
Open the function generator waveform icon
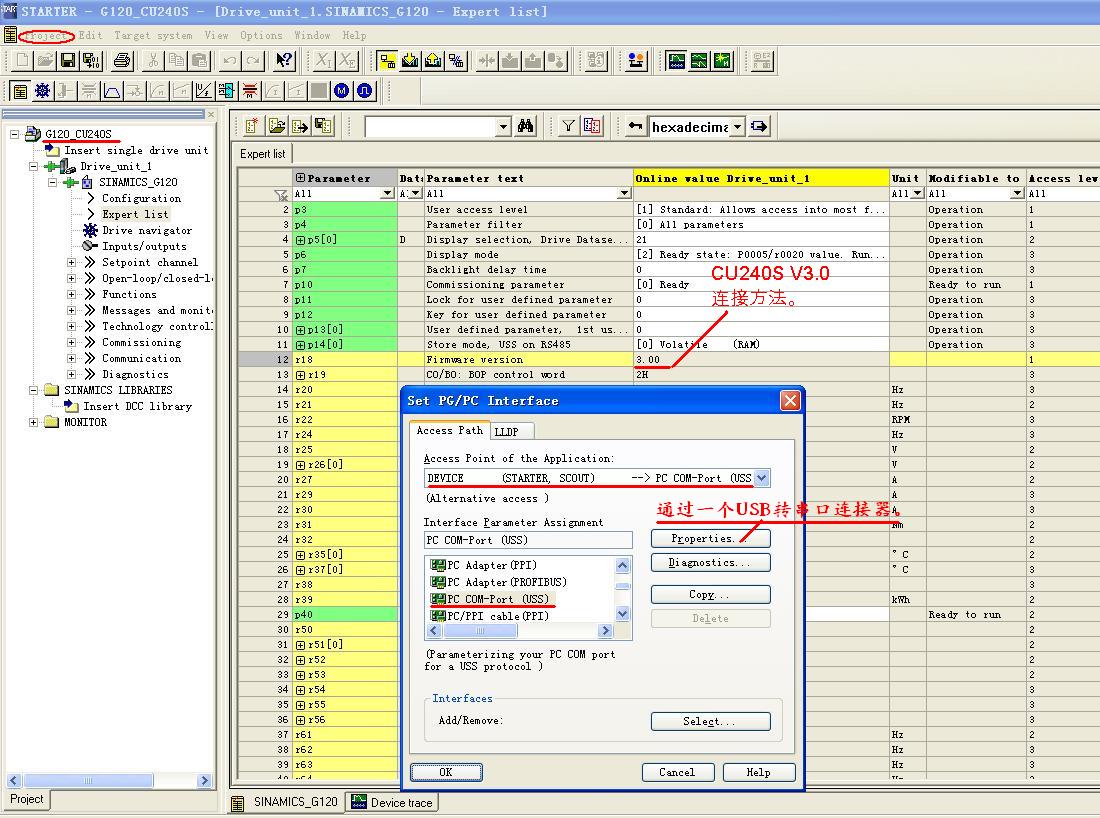(x=699, y=61)
